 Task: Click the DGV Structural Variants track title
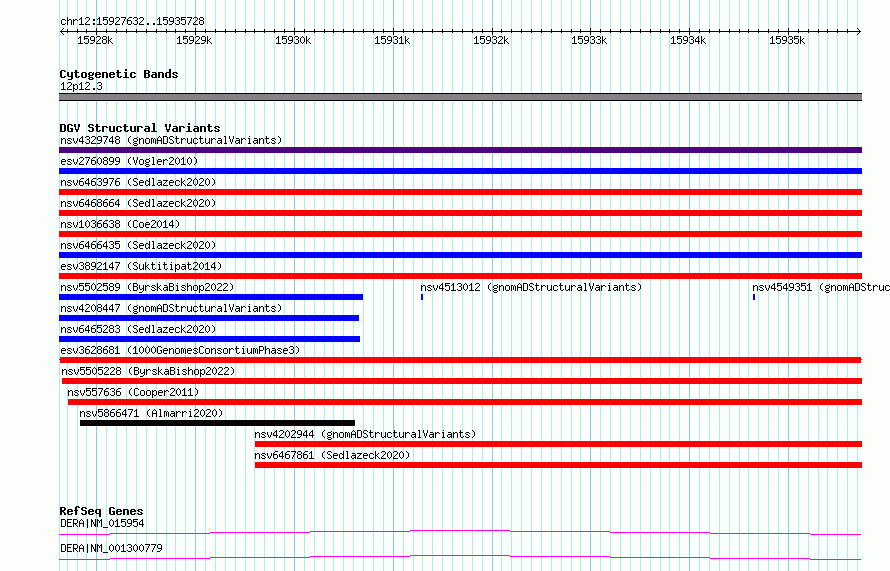point(140,128)
